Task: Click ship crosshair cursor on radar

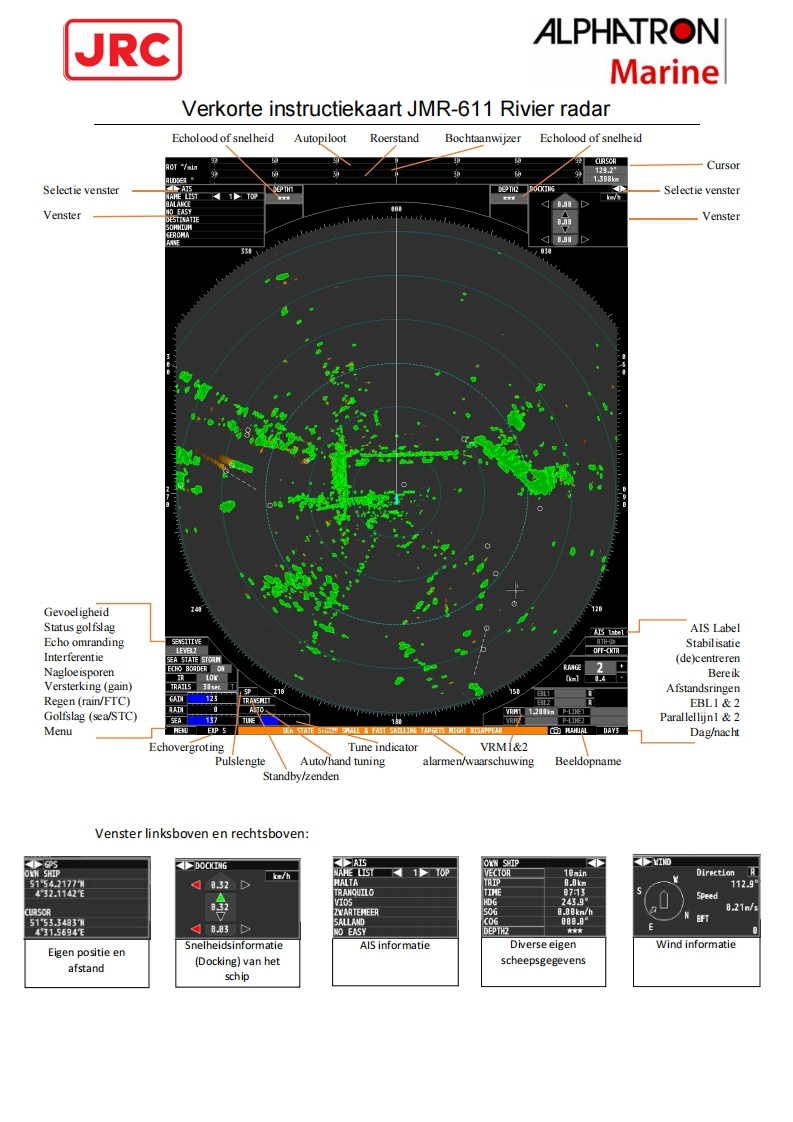Action: 515,590
